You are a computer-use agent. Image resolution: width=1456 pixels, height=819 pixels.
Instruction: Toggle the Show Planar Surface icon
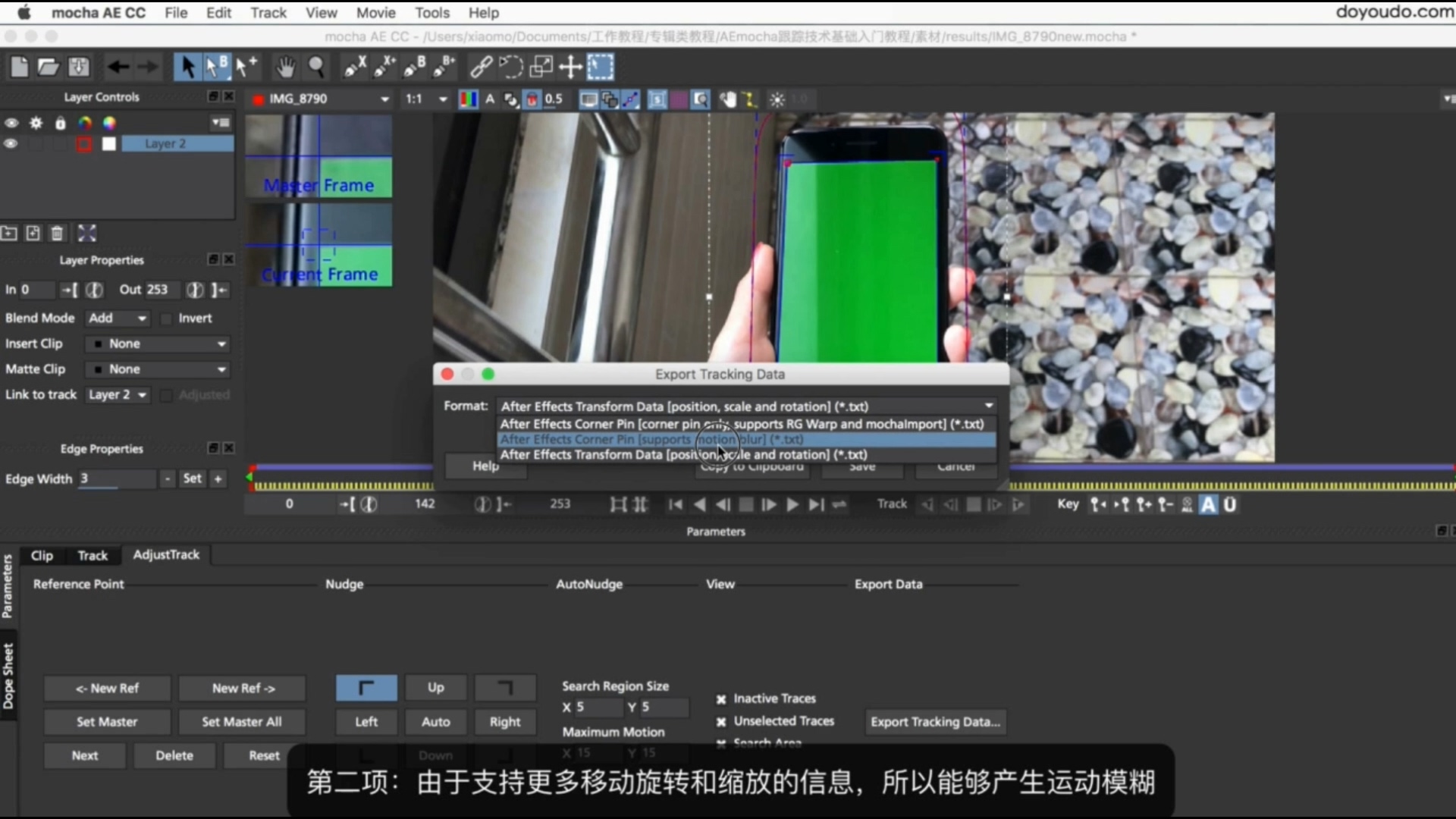(657, 99)
